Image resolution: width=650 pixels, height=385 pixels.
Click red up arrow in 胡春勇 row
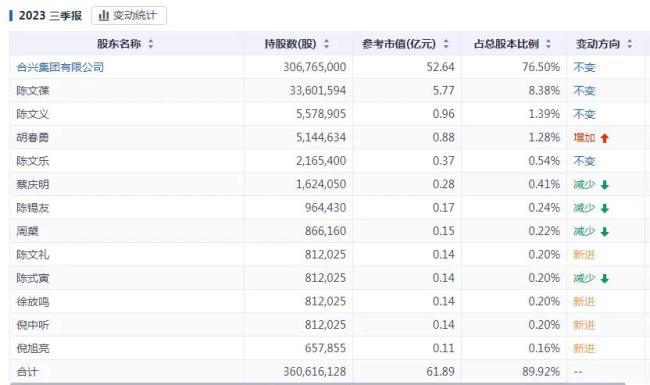coord(604,138)
